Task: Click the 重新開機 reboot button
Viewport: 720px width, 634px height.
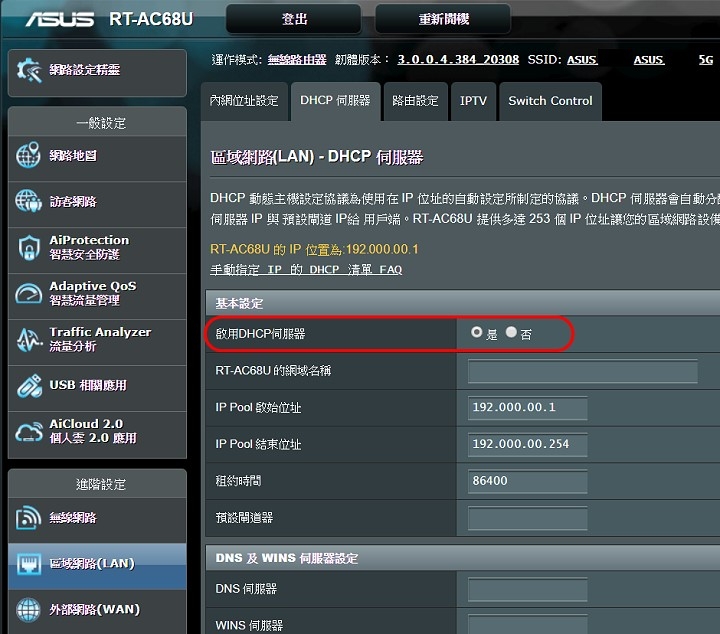Action: click(x=443, y=19)
